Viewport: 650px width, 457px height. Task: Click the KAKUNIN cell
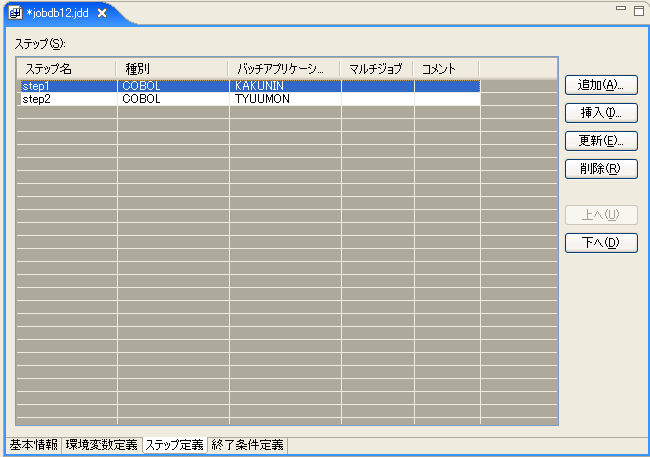[x=286, y=86]
